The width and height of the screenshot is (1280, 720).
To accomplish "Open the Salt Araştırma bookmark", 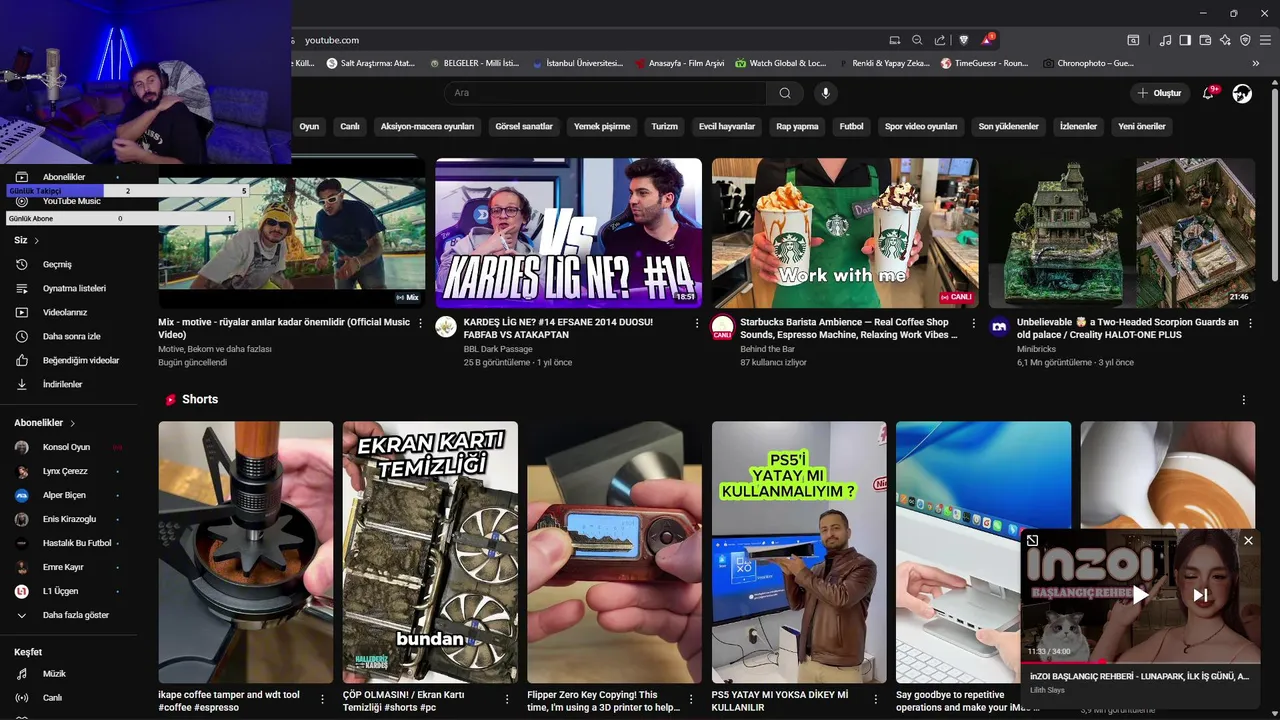I will 371,63.
